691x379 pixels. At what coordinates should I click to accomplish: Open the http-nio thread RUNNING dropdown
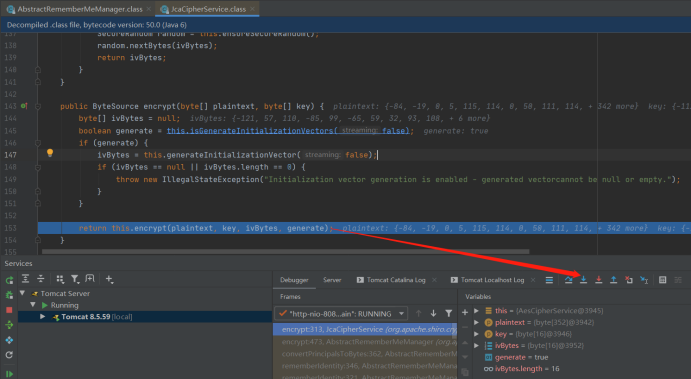click(x=341, y=313)
